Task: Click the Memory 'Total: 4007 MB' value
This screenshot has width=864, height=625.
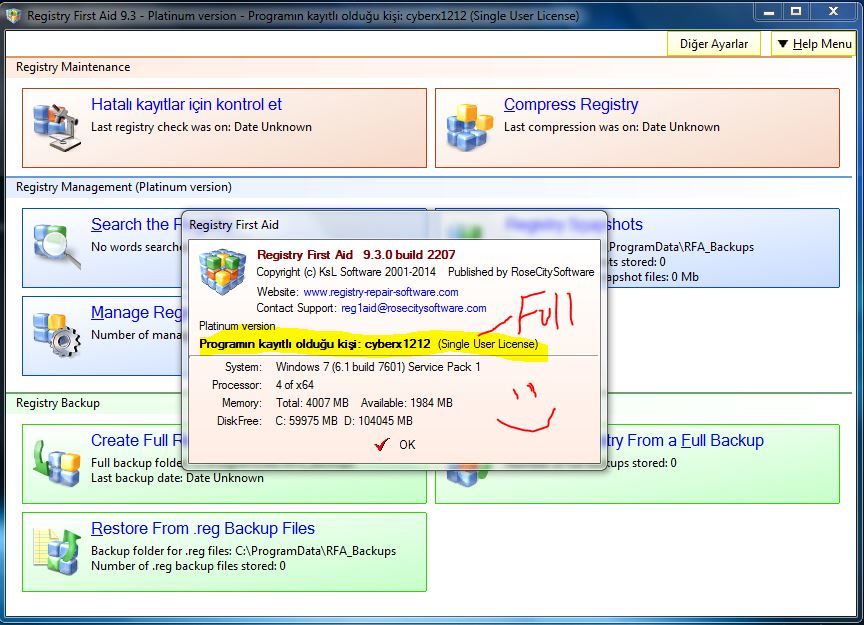Action: pyautogui.click(x=312, y=403)
